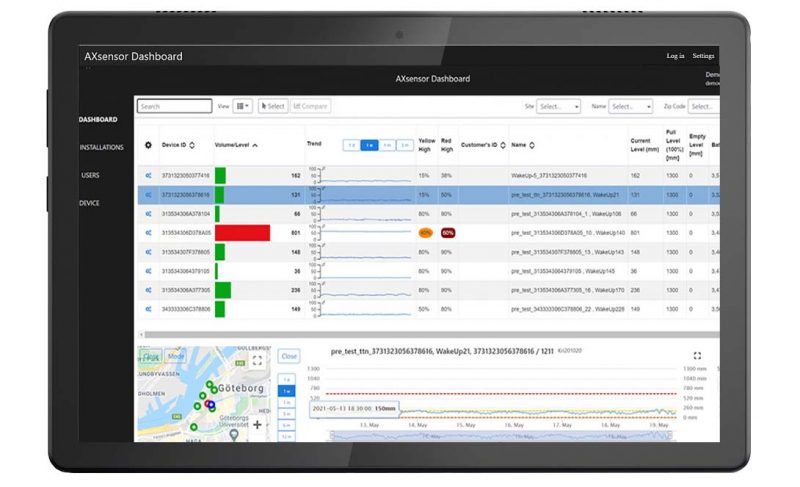Select row WakeUp-5_3731323050377416
Viewport: 800px width, 487px height.
429,175
